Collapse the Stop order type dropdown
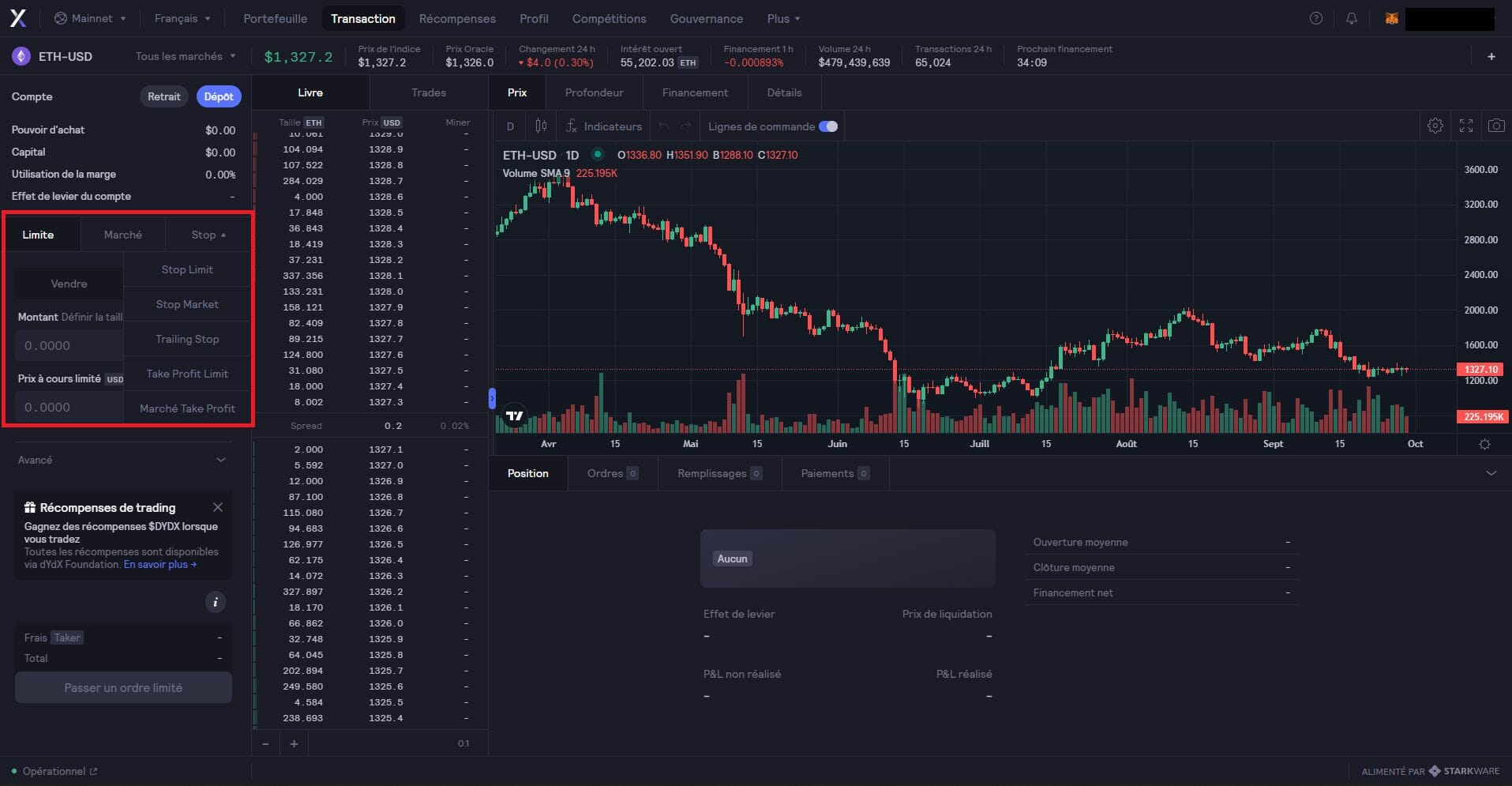Image resolution: width=1512 pixels, height=786 pixels. click(208, 235)
